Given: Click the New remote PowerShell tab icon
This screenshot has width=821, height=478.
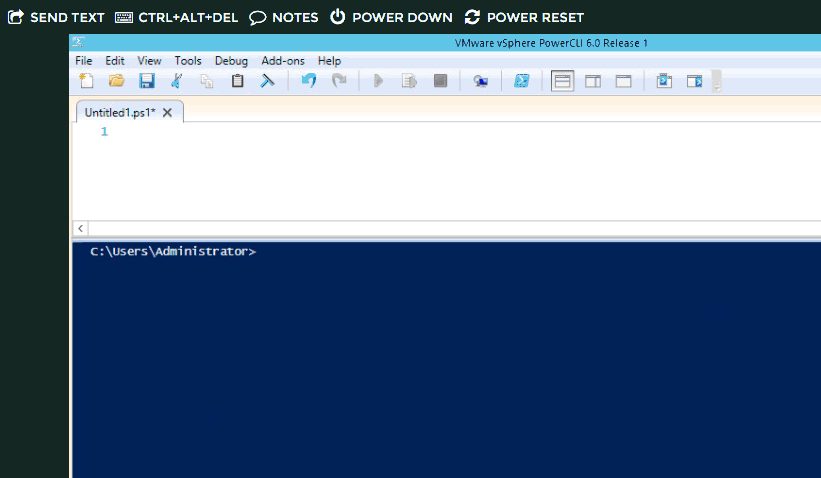Looking at the screenshot, I should tap(481, 81).
